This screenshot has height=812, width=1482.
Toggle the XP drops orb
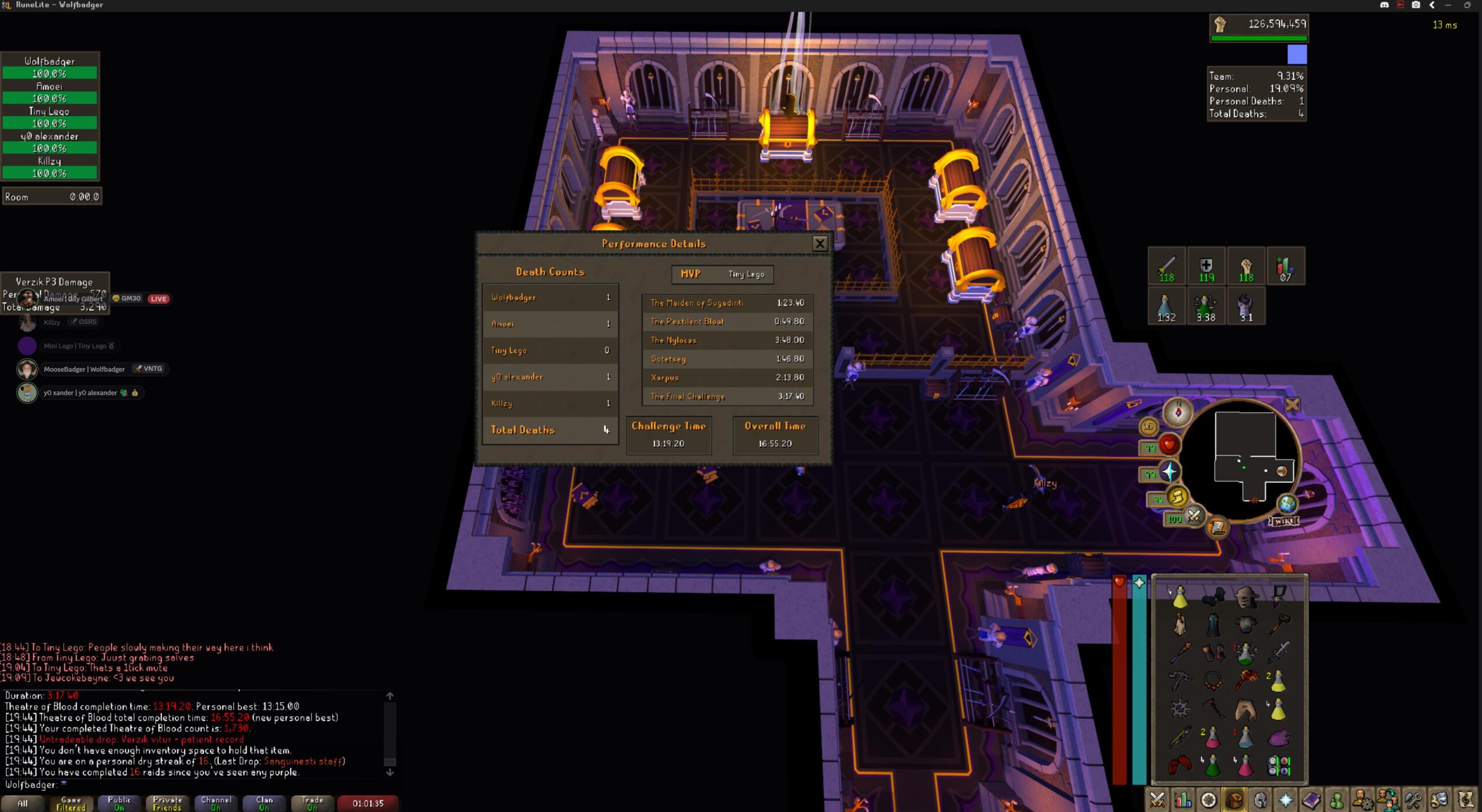(1149, 427)
